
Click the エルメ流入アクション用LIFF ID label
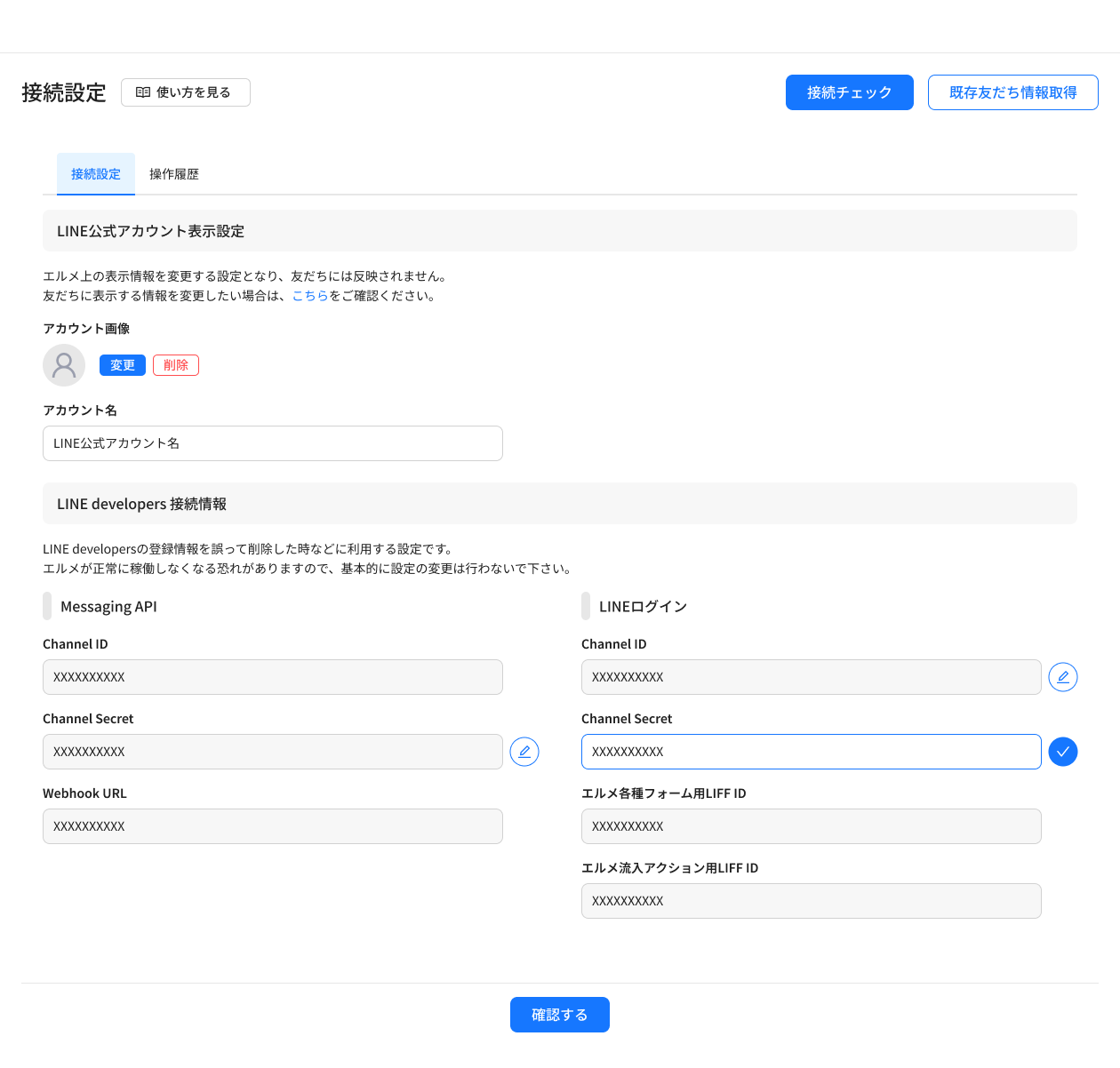670,868
